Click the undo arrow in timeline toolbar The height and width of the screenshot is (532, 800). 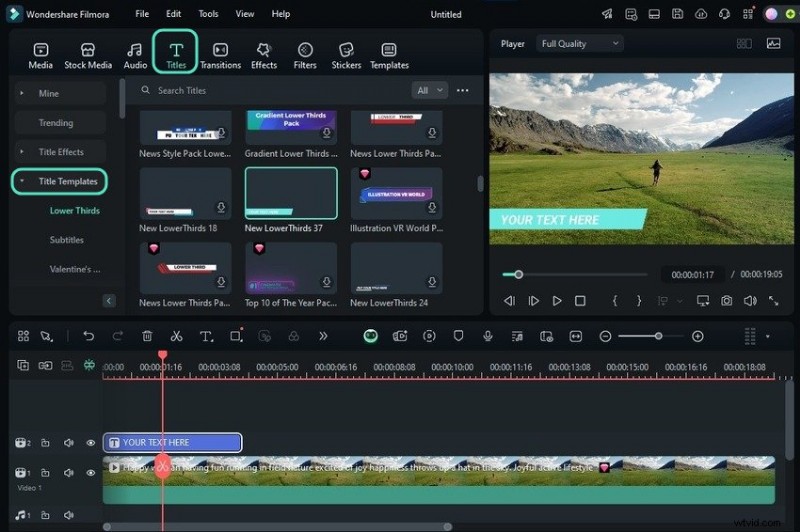click(x=88, y=337)
